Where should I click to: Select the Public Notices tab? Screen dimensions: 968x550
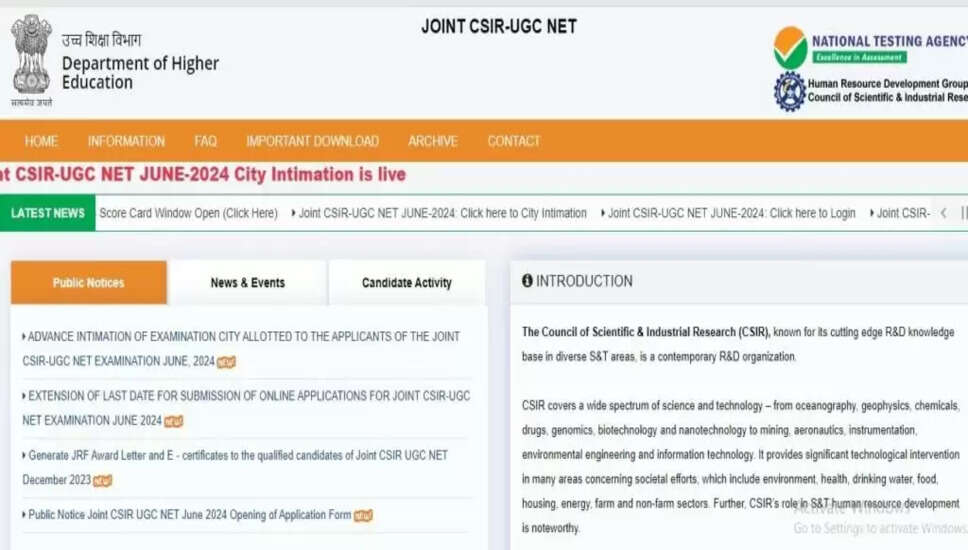tap(88, 283)
